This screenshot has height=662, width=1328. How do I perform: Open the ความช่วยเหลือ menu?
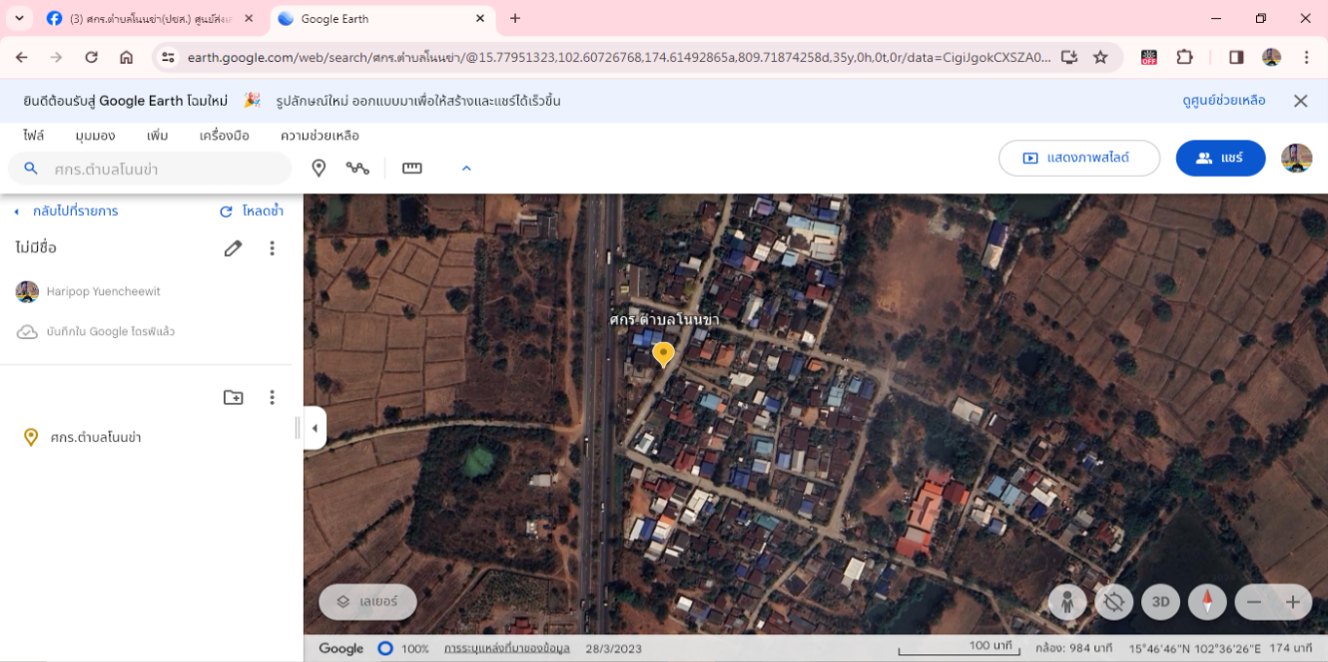(320, 135)
